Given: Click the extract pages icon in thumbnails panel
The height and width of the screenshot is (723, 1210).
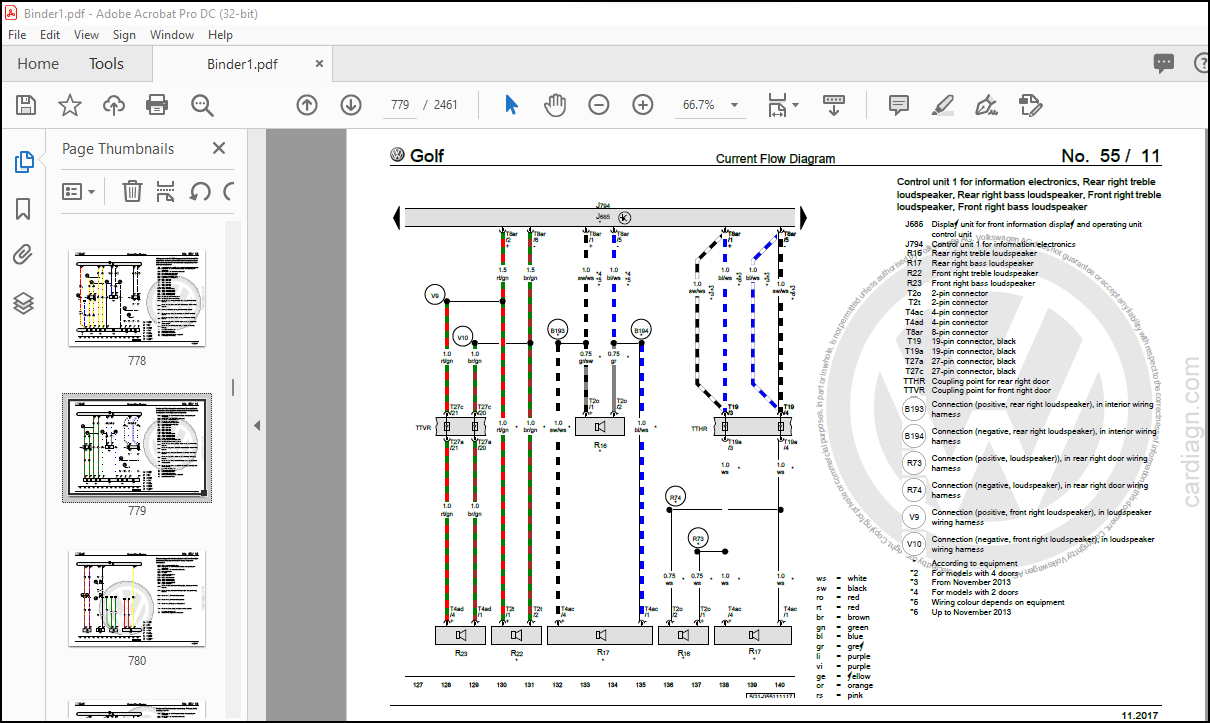Looking at the screenshot, I should (166, 191).
